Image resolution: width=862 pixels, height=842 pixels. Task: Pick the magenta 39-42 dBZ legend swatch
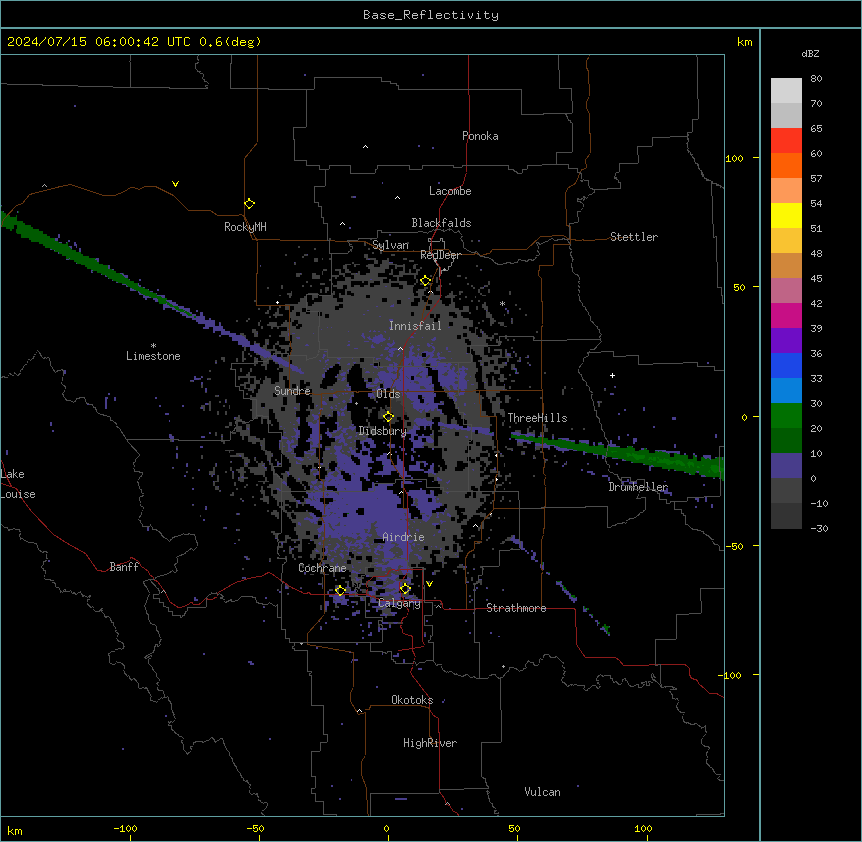click(x=786, y=315)
